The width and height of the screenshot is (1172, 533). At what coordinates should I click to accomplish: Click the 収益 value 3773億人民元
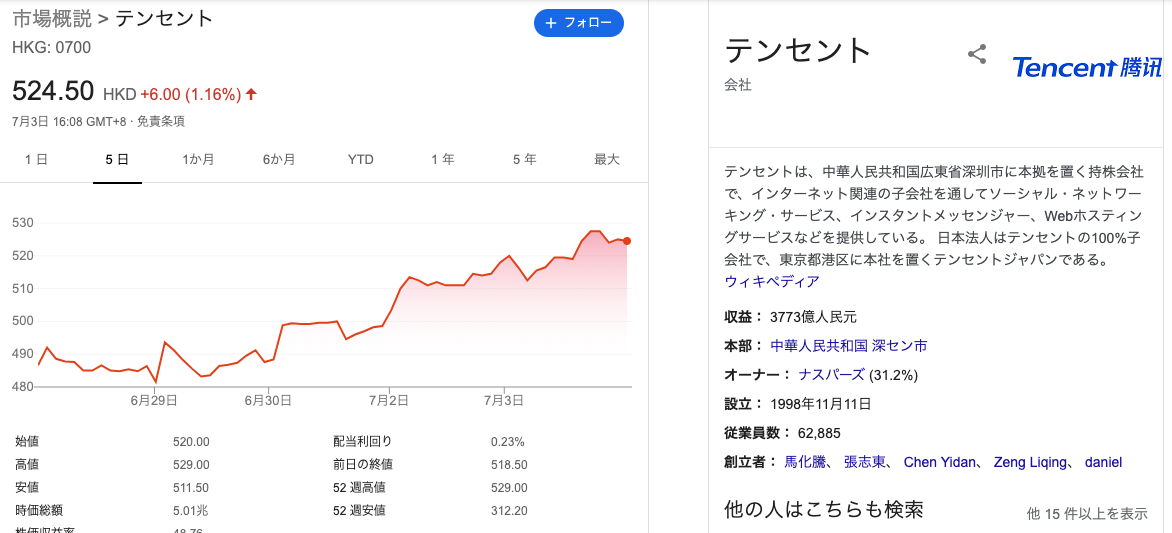pos(813,317)
